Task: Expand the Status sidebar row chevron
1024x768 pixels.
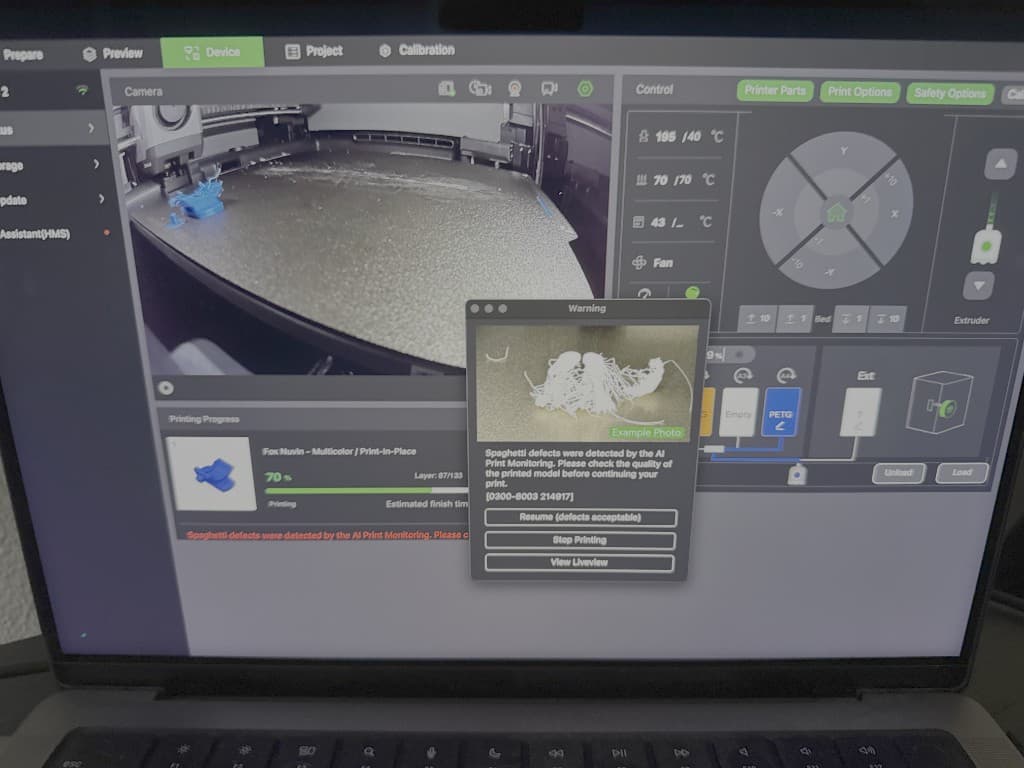Action: (91, 129)
